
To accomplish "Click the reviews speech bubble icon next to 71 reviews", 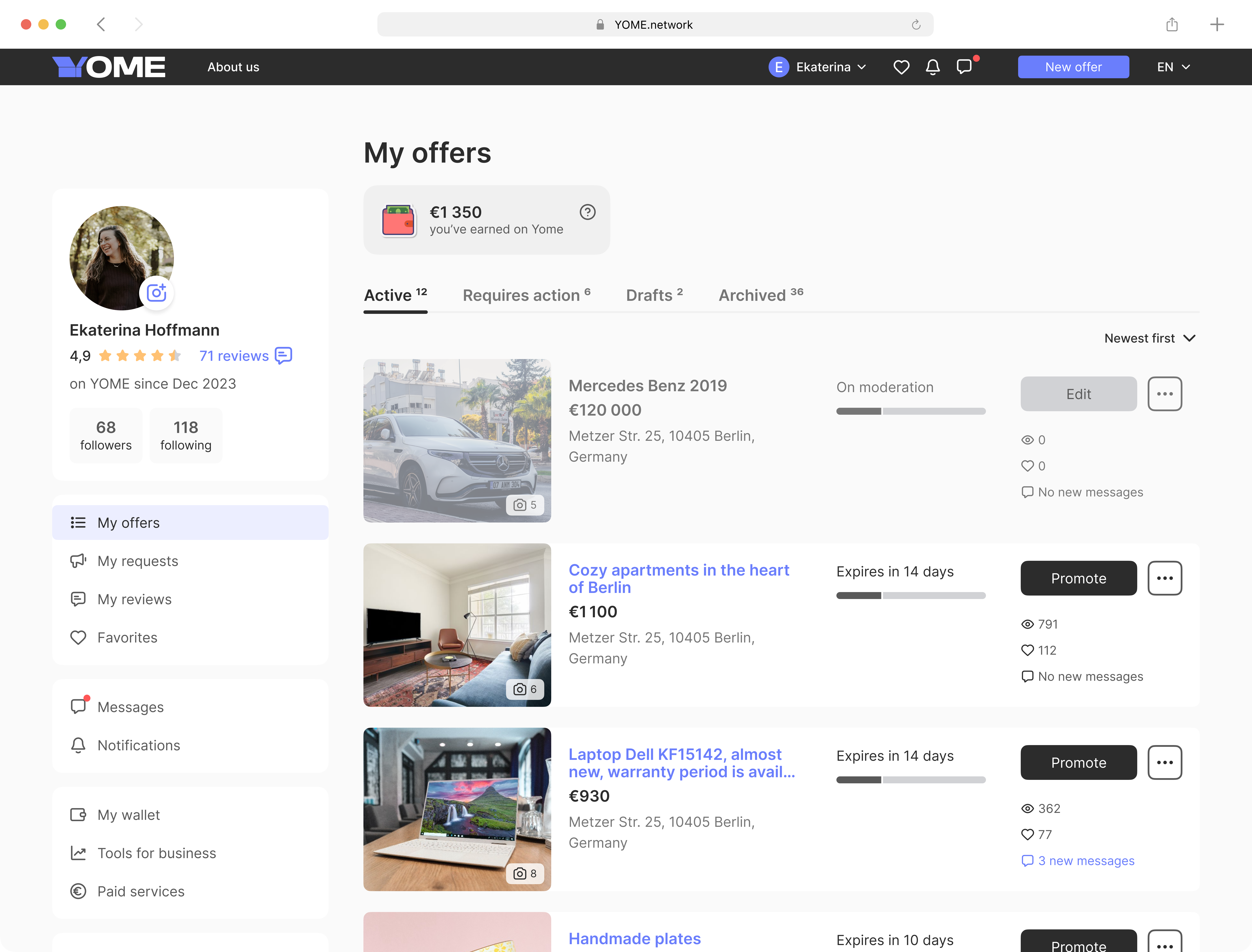I will click(x=283, y=355).
